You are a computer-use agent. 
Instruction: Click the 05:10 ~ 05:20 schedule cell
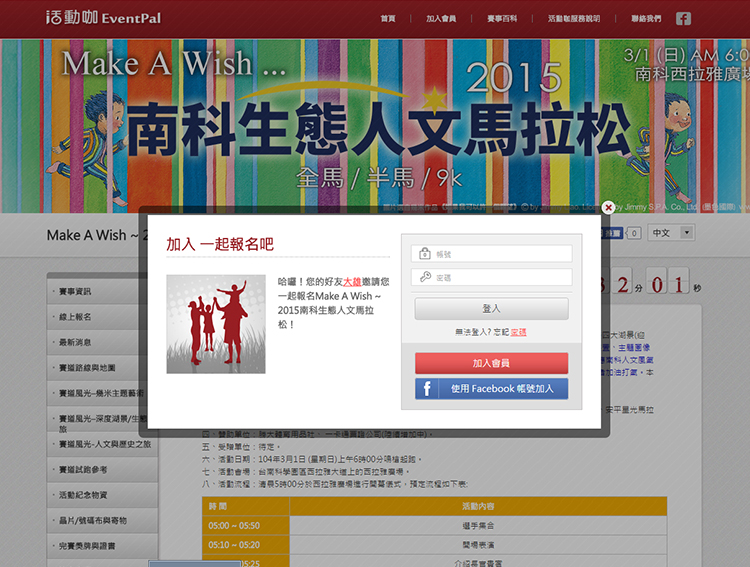click(246, 545)
